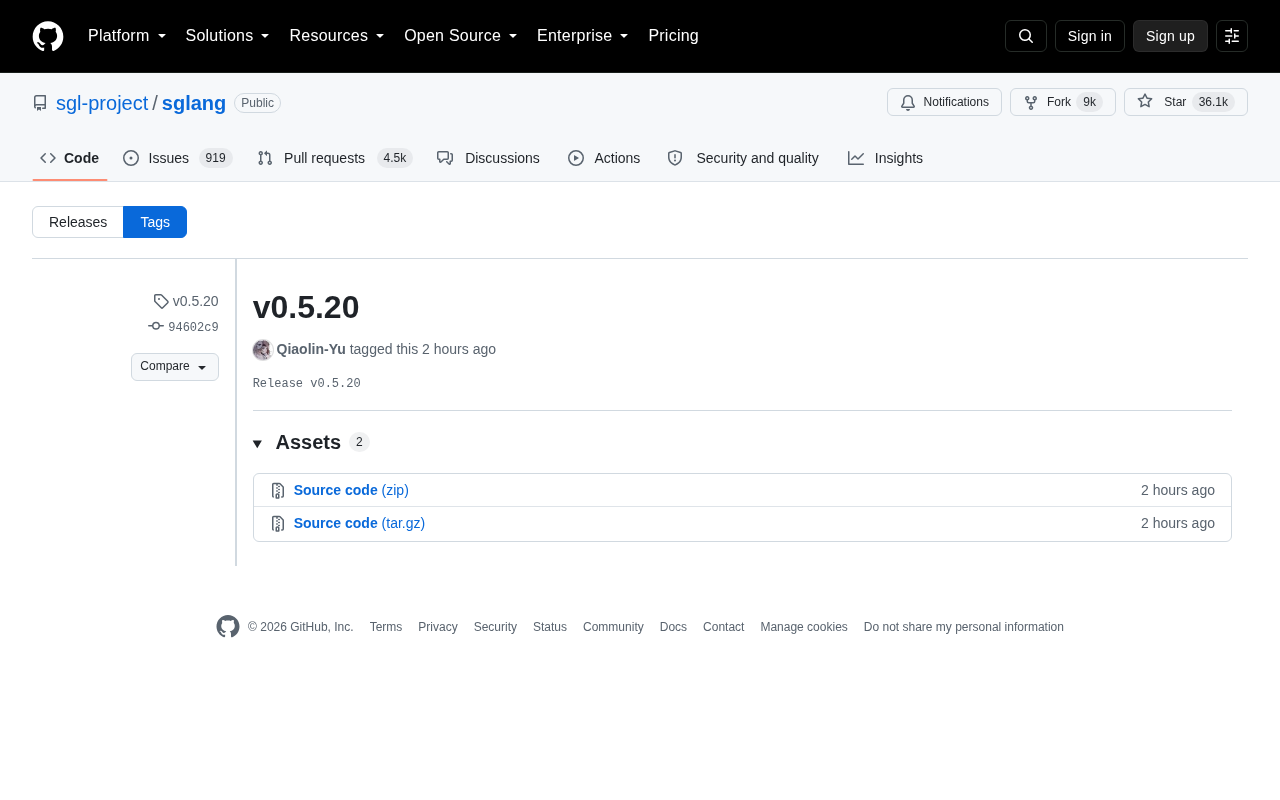Click the repository book icon

(40, 103)
